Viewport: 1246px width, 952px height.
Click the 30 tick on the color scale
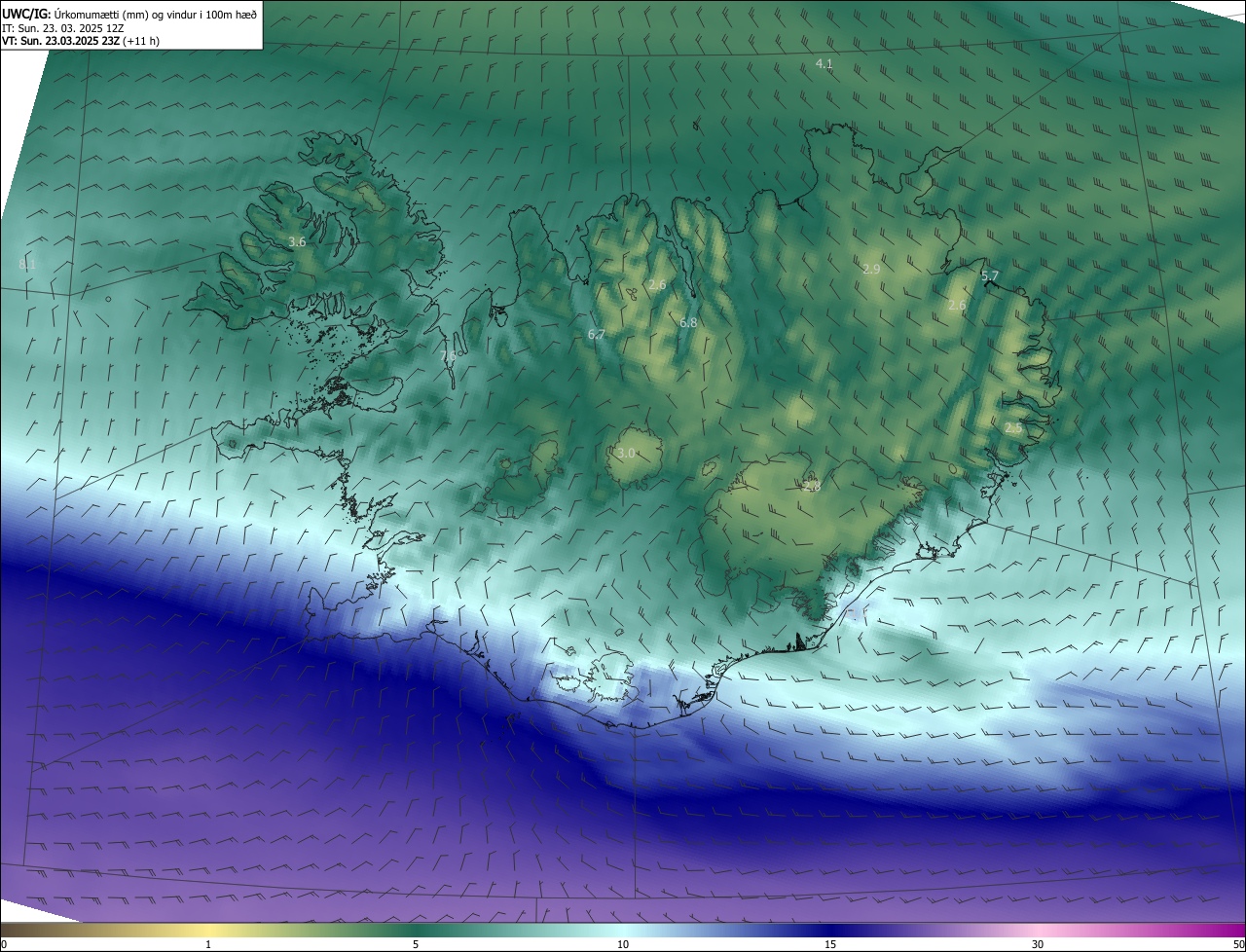(x=1038, y=944)
